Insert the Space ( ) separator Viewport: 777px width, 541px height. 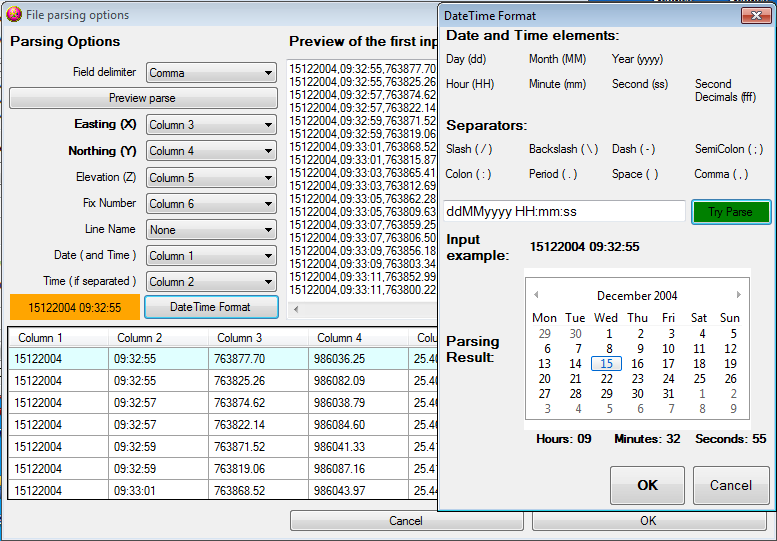(x=635, y=174)
